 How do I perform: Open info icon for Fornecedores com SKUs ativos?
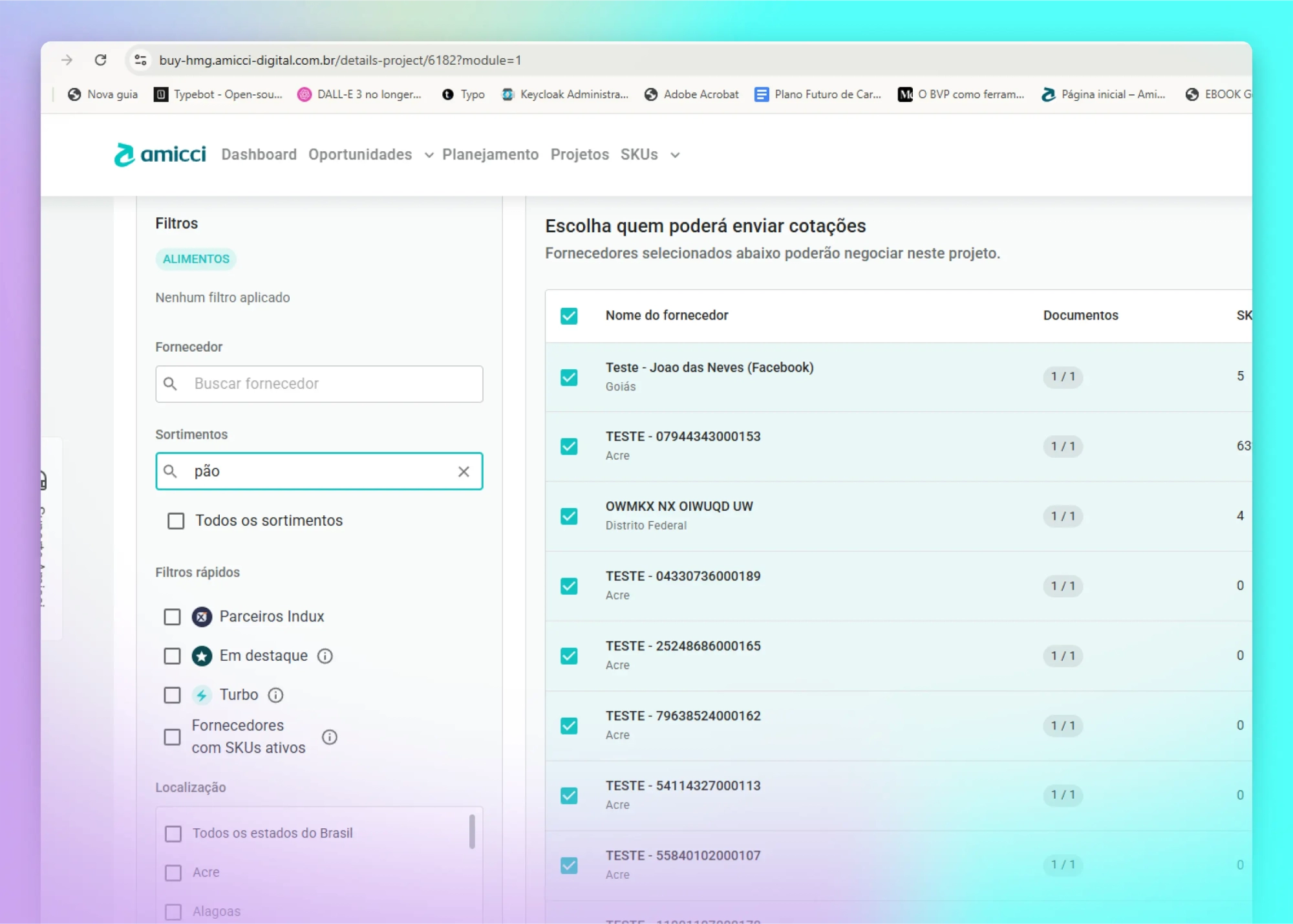coord(330,737)
